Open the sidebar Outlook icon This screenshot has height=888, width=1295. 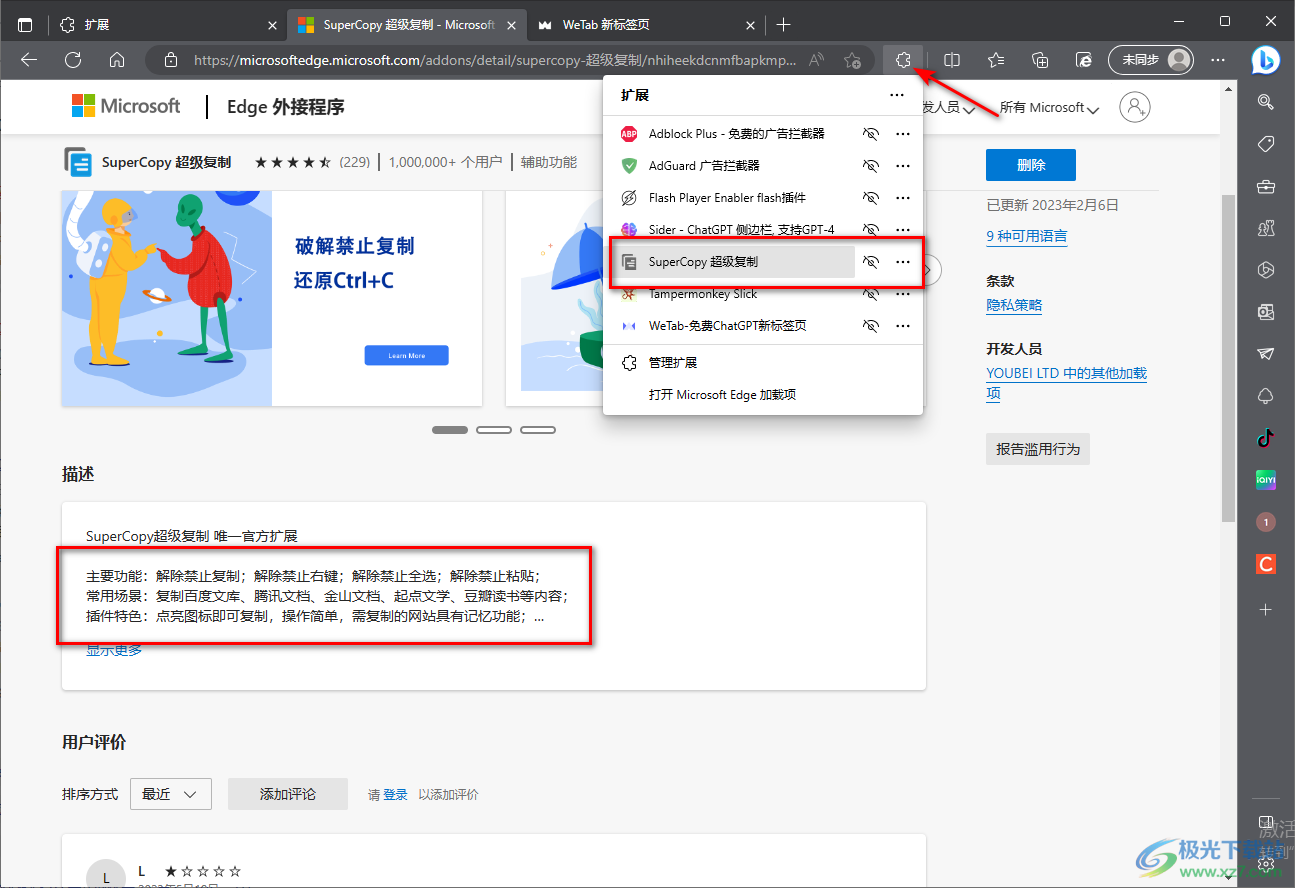[x=1266, y=312]
